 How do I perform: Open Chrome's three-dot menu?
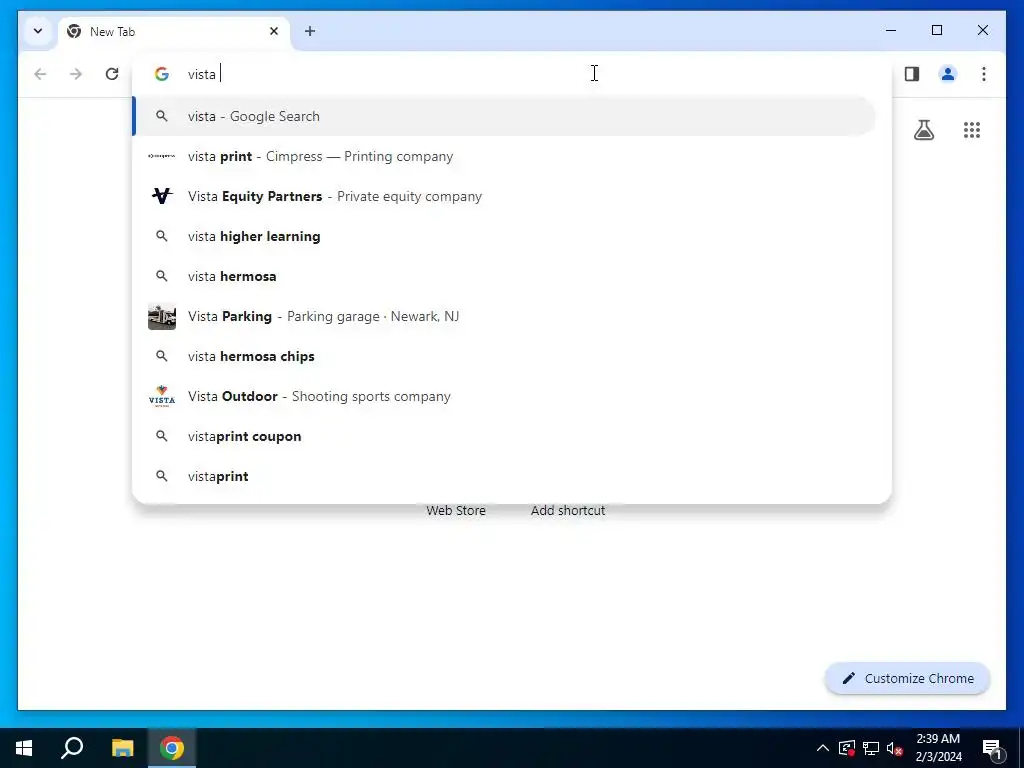point(984,74)
